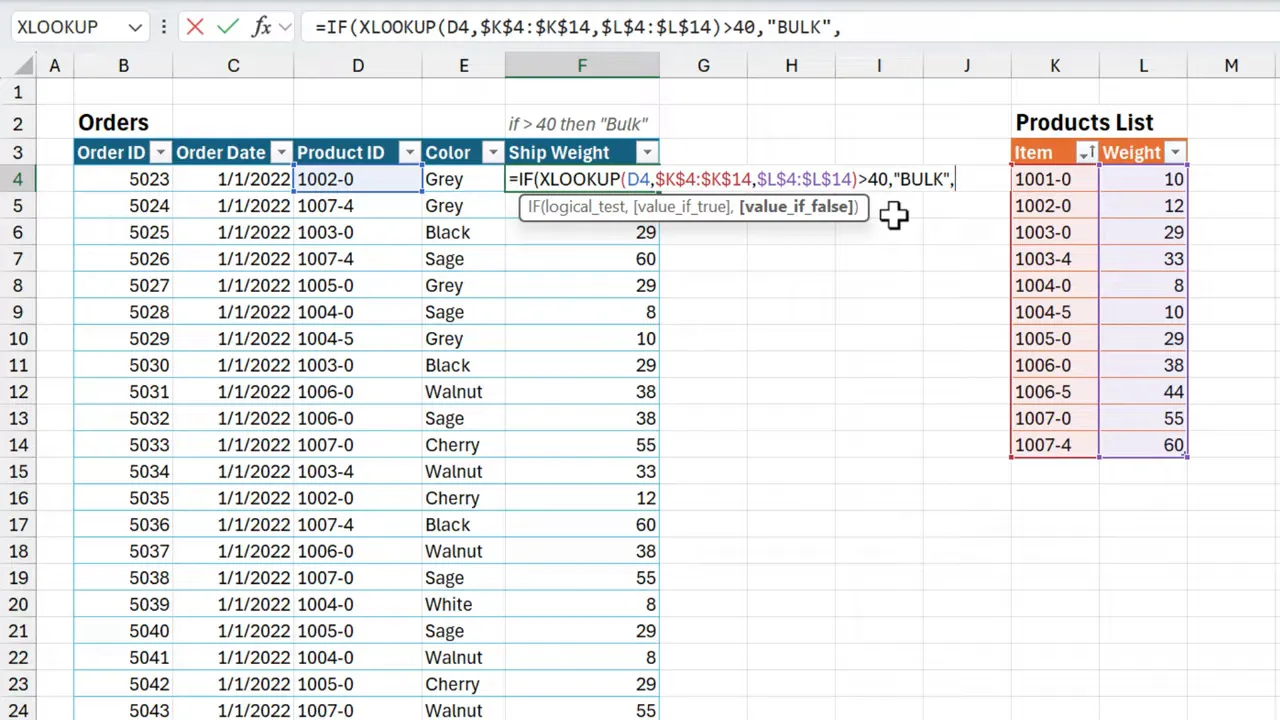
Task: Expand the chevron next to the fx icon
Action: [285, 27]
